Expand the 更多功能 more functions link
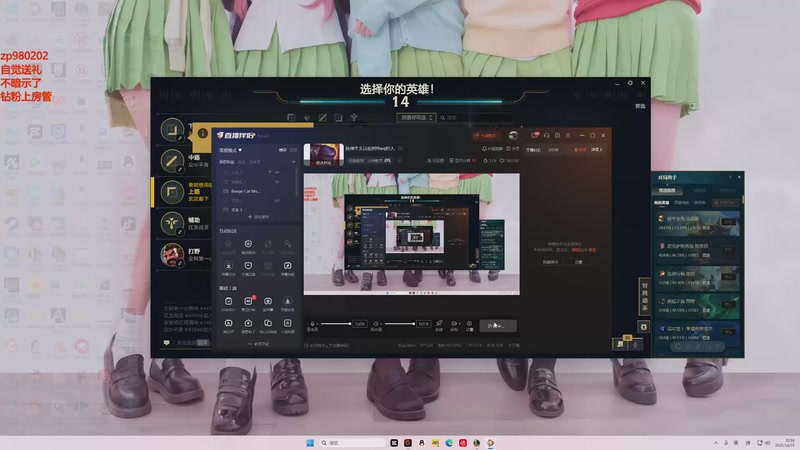Screen dimensions: 800x450 point(258,344)
